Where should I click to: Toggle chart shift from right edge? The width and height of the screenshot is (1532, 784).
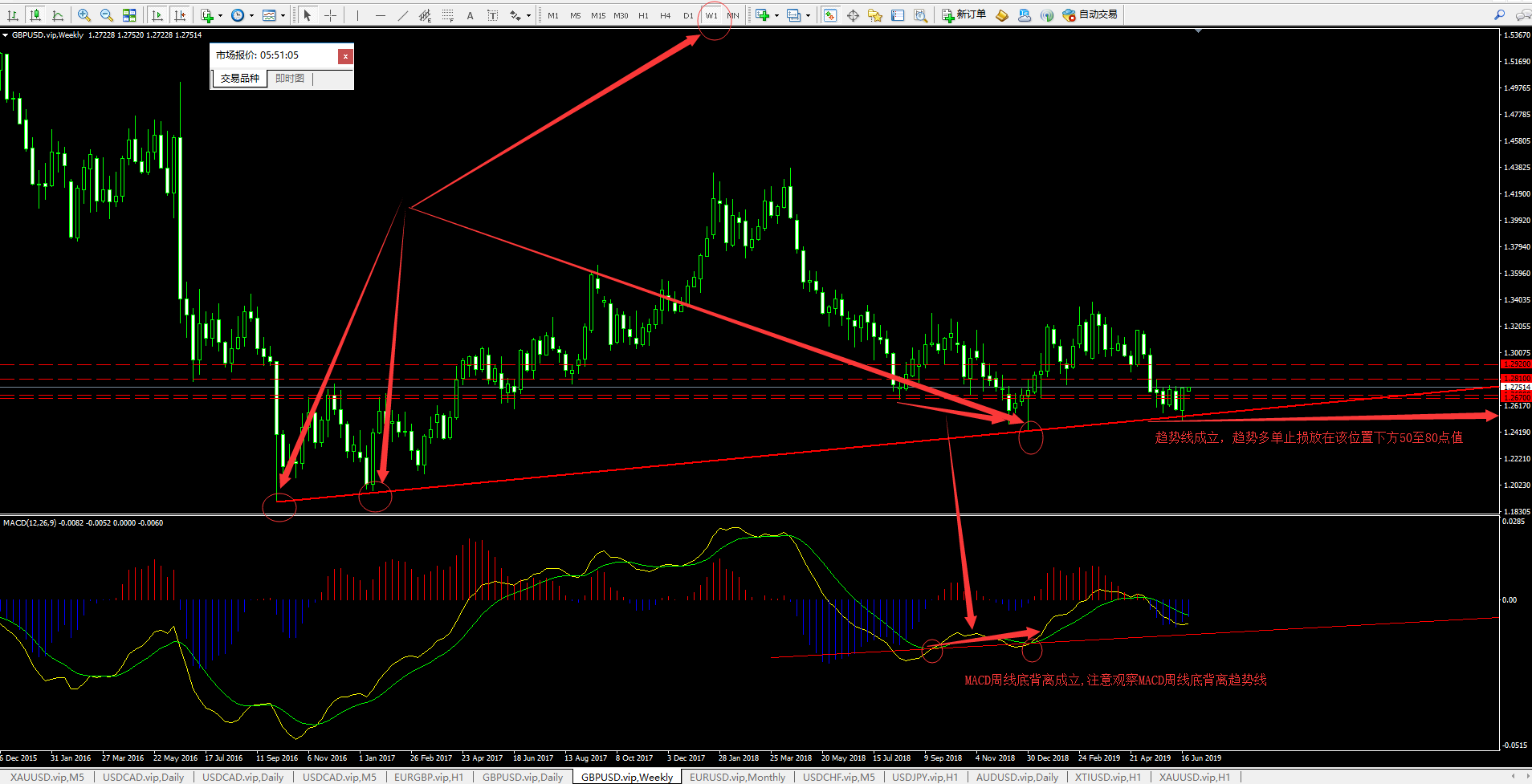pos(180,15)
